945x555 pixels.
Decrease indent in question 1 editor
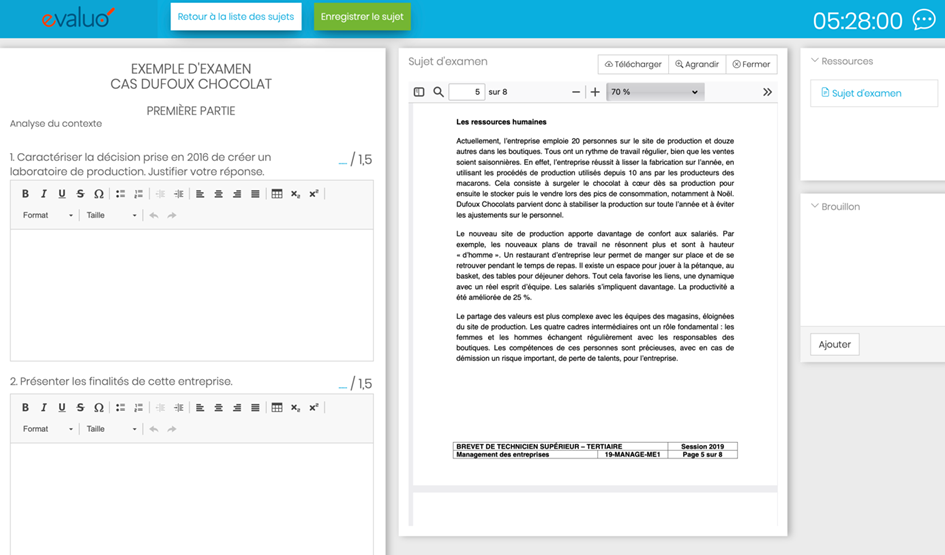160,194
